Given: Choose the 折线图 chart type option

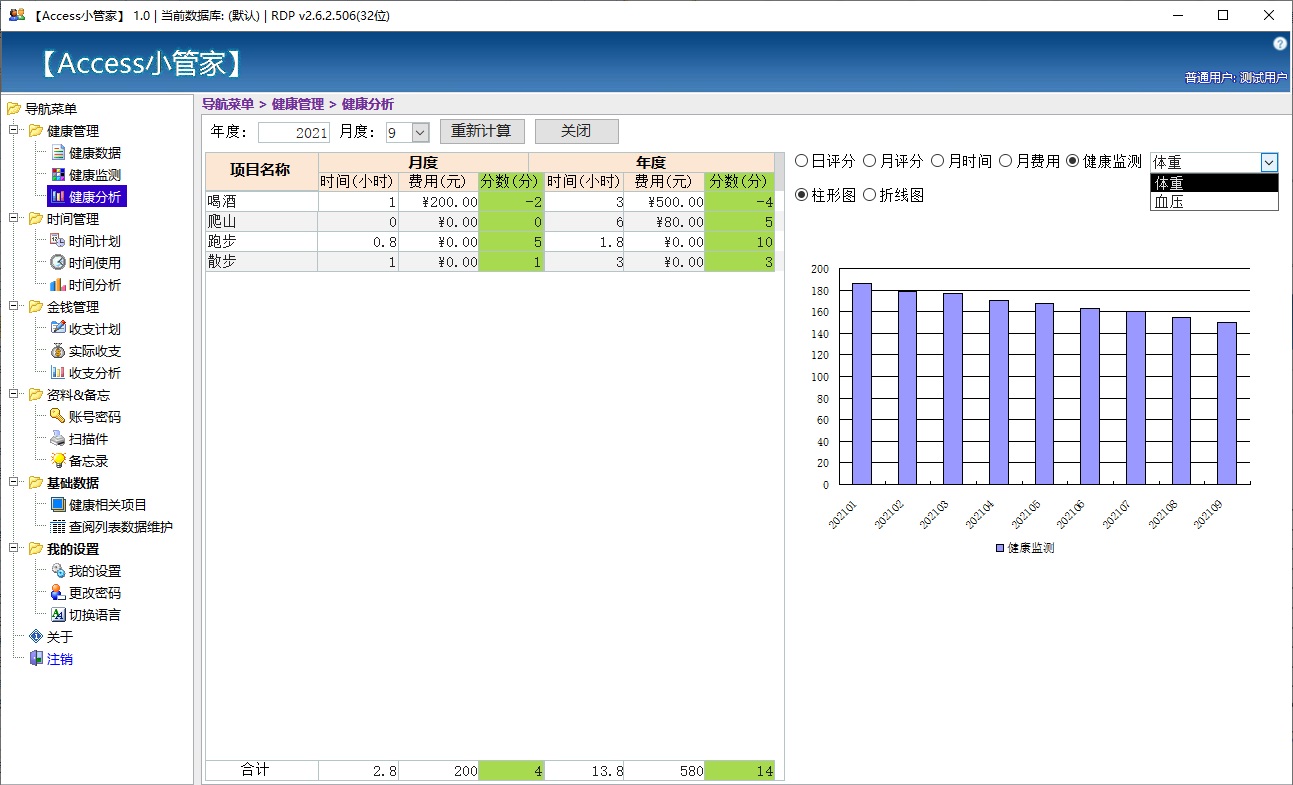Looking at the screenshot, I should tap(870, 195).
